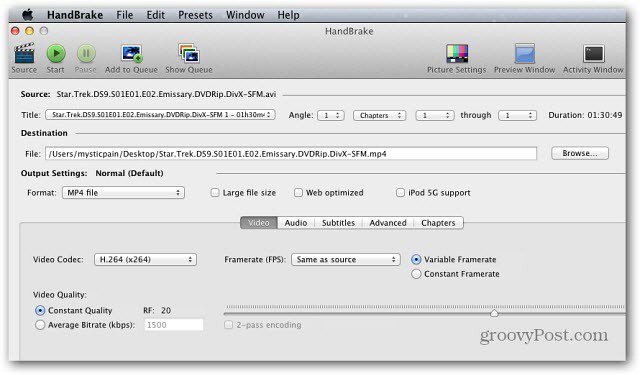Viewport: 640px width, 375px height.
Task: Open the Chapters range type dropdown
Action: tap(379, 115)
